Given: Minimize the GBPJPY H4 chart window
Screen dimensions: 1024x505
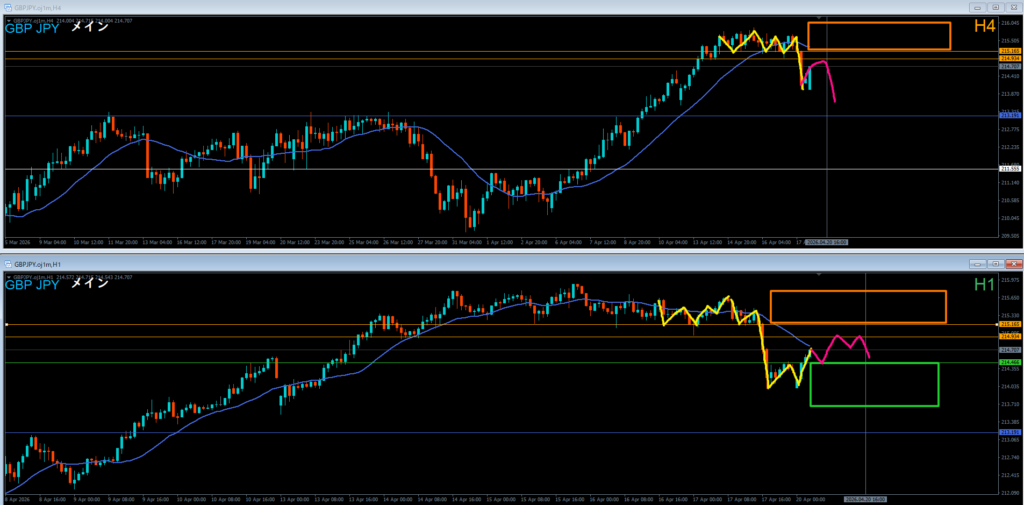Looking at the screenshot, I should tap(978, 7).
